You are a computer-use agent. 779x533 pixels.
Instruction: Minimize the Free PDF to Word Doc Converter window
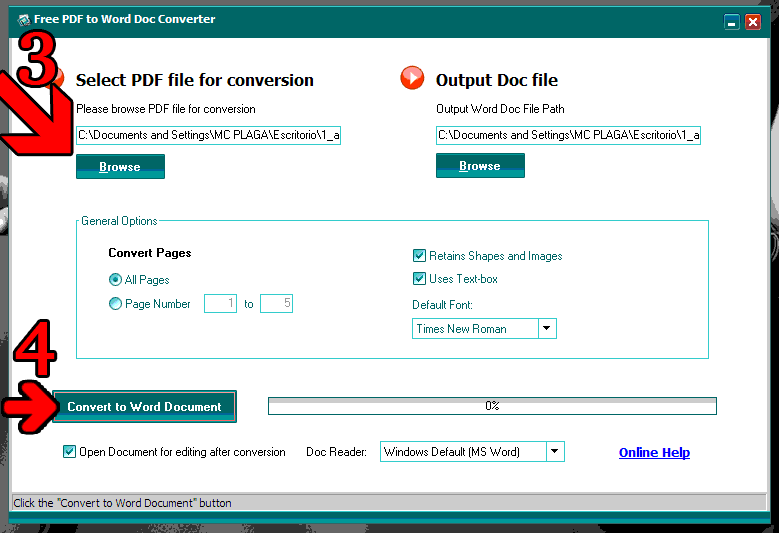[x=731, y=22]
